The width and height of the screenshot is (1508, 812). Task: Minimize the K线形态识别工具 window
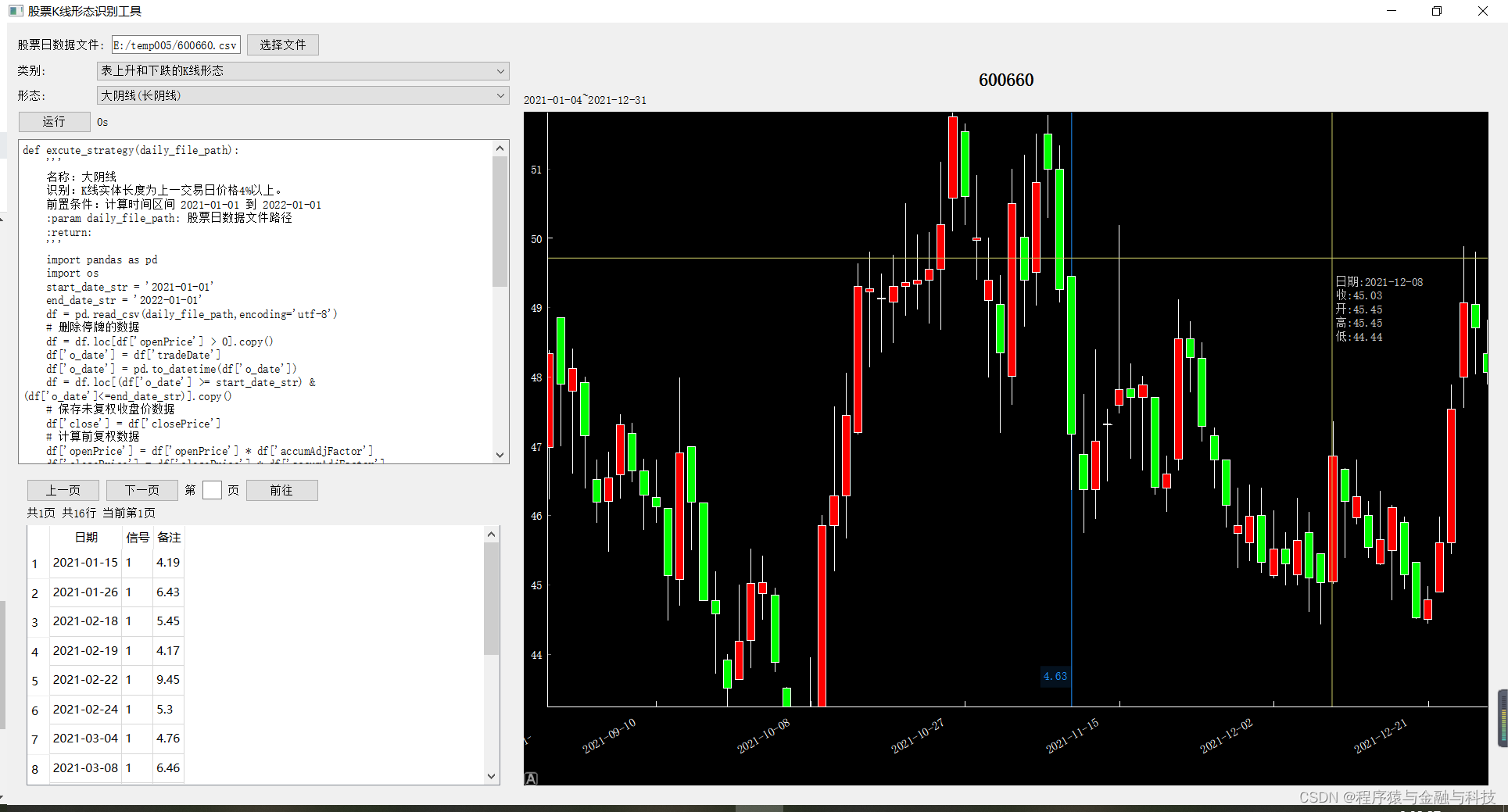click(1392, 11)
